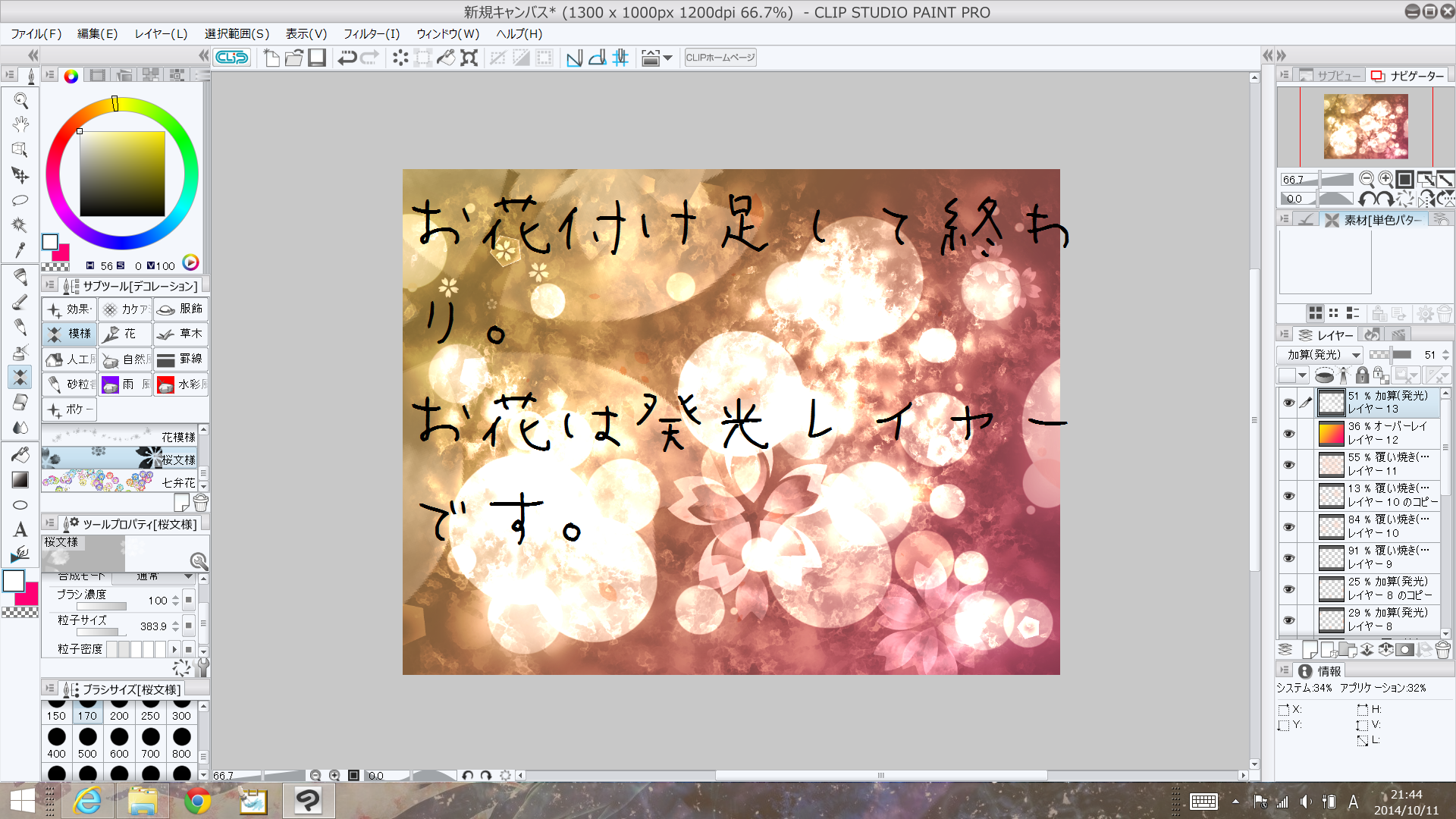Click the redo arrow in the toolbar
The image size is (1456, 819).
(370, 58)
